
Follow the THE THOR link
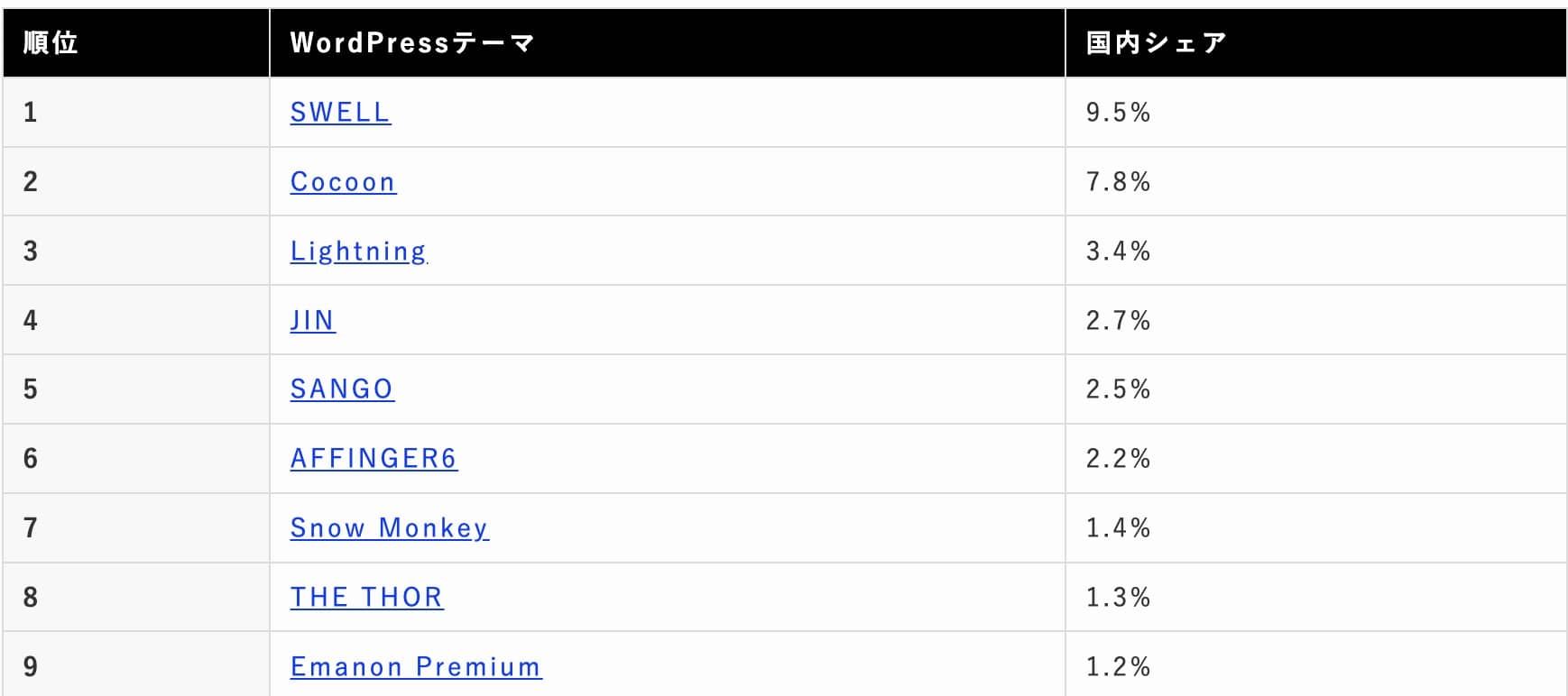(x=366, y=597)
